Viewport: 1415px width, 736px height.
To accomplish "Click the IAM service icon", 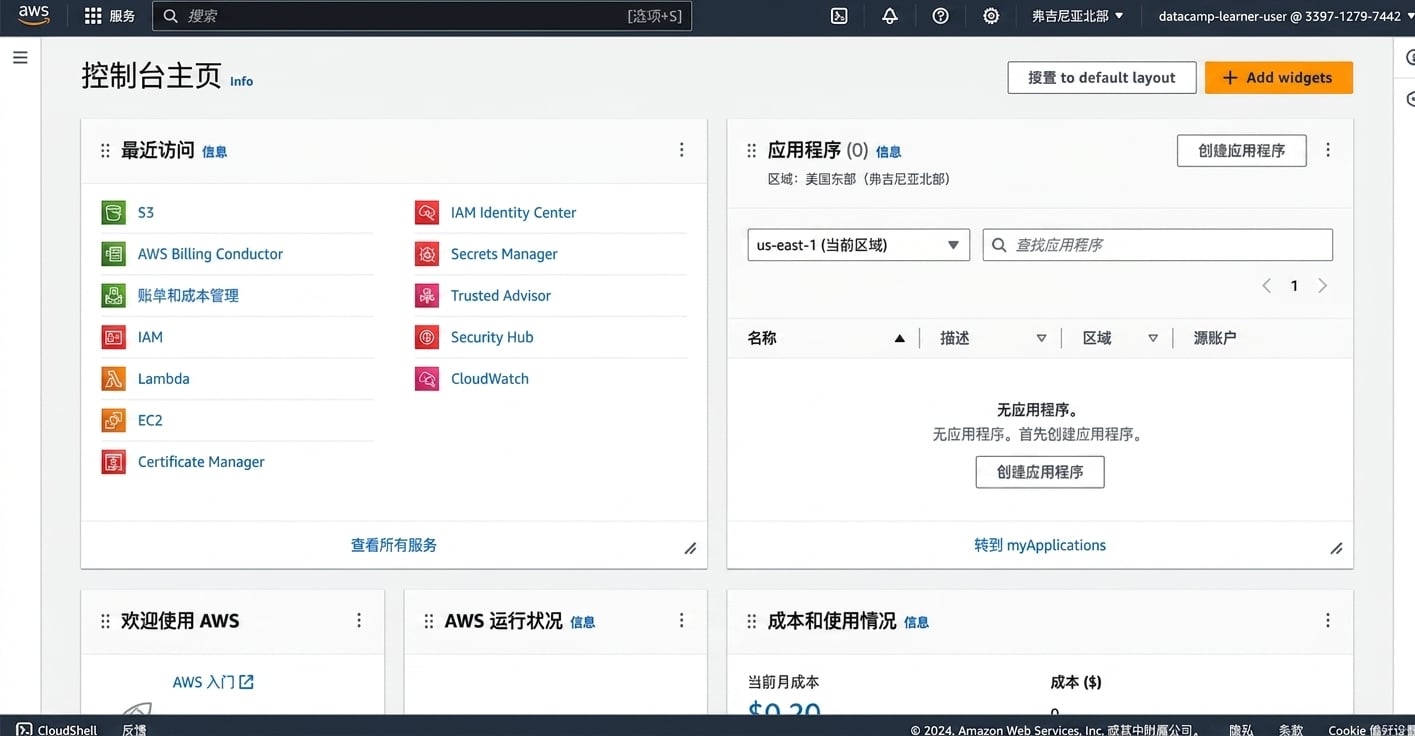I will coord(113,337).
